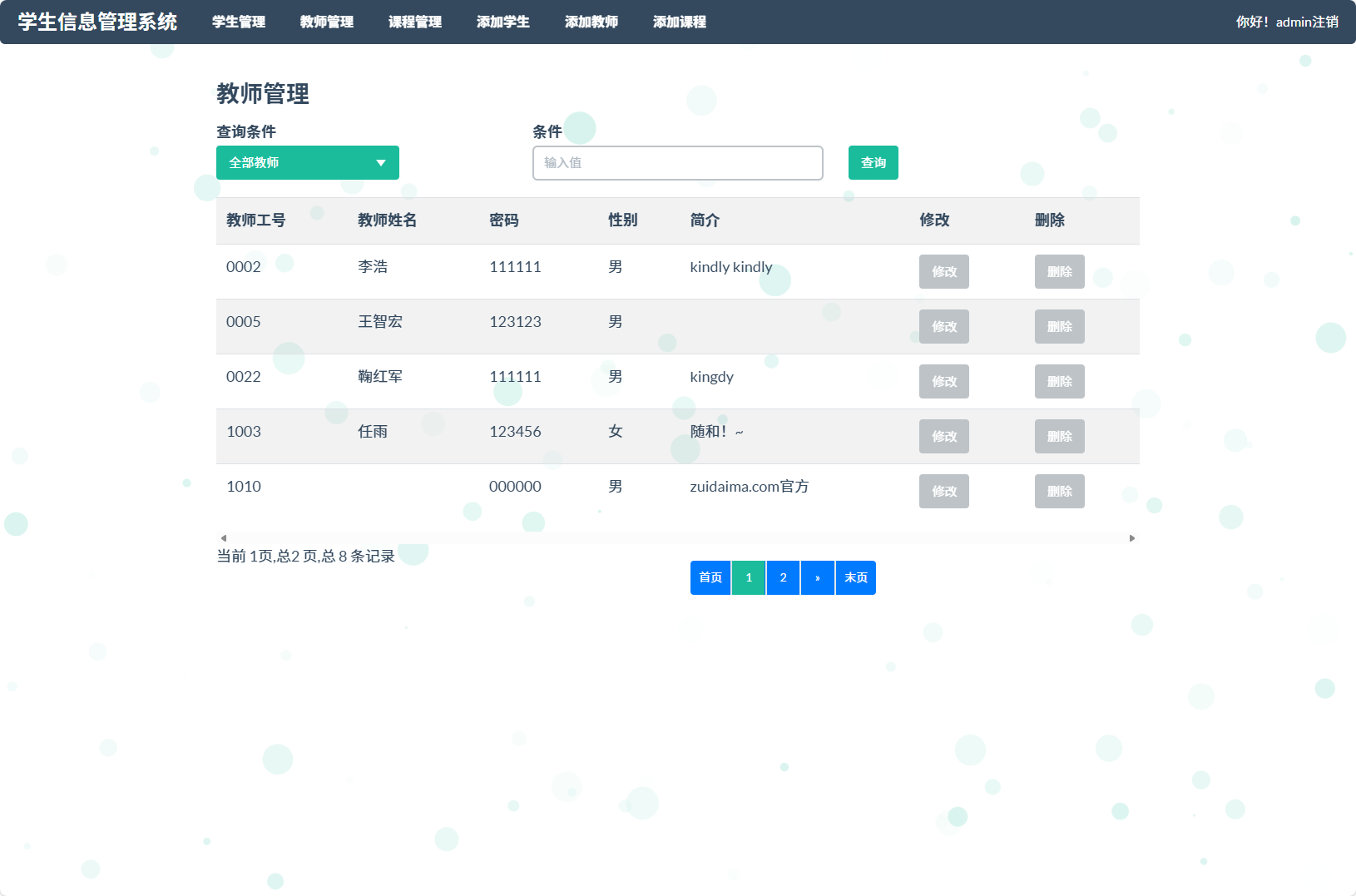Click the 输入值 search input field

[x=677, y=162]
